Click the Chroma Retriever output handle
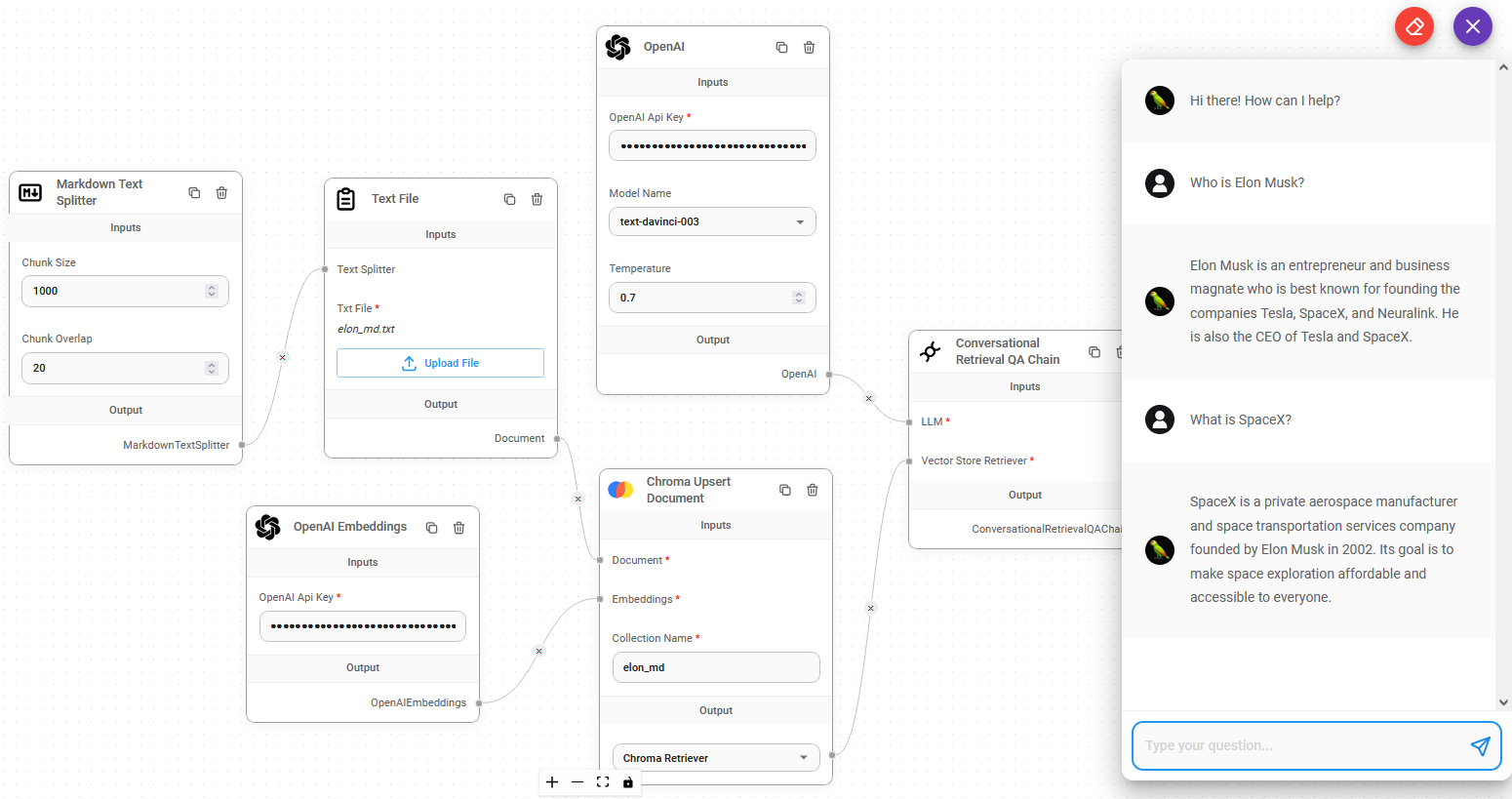Screen dimensions: 1512x799 point(832,755)
